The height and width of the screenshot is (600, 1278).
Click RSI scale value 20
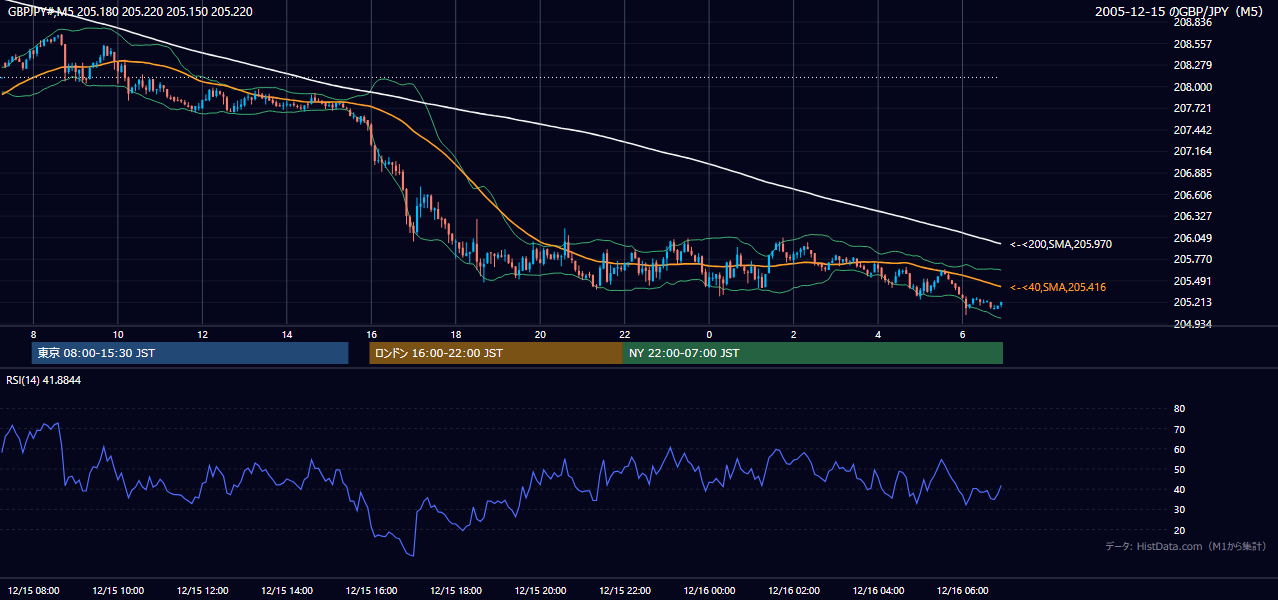pyautogui.click(x=1179, y=530)
